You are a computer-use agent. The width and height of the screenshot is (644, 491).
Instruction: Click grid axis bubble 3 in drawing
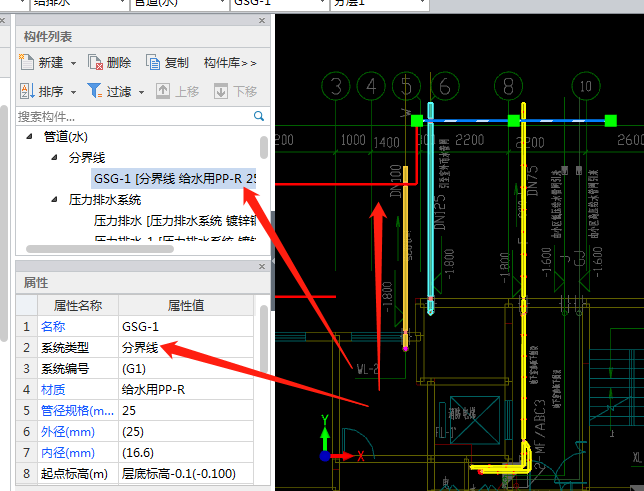tap(336, 86)
